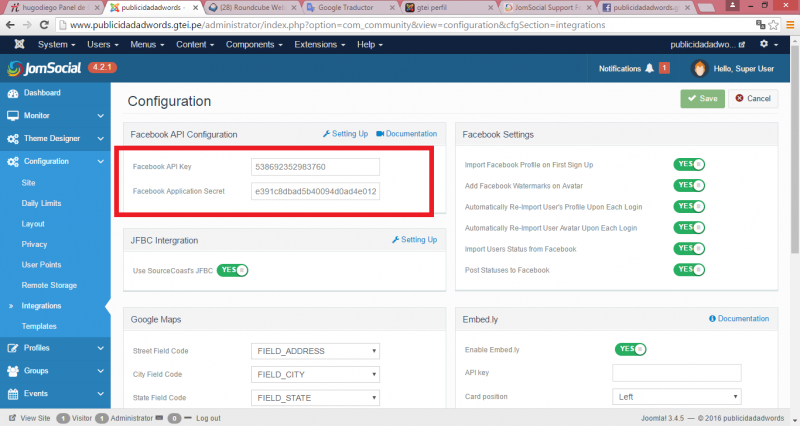Click the translate icon in address bar
This screenshot has width=800, height=426.
(760, 24)
